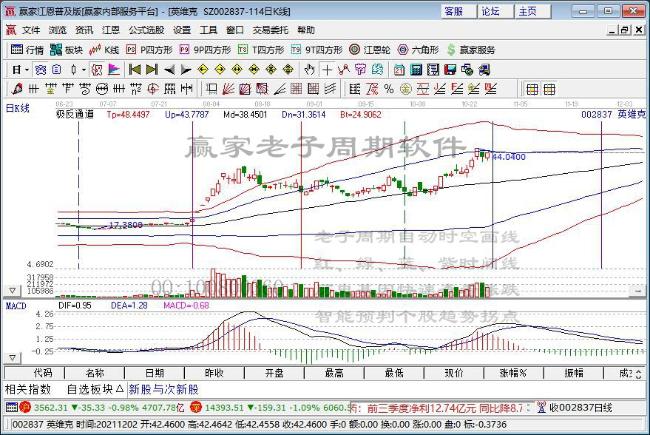Open the 9P四方形 tool

[x=205, y=50]
